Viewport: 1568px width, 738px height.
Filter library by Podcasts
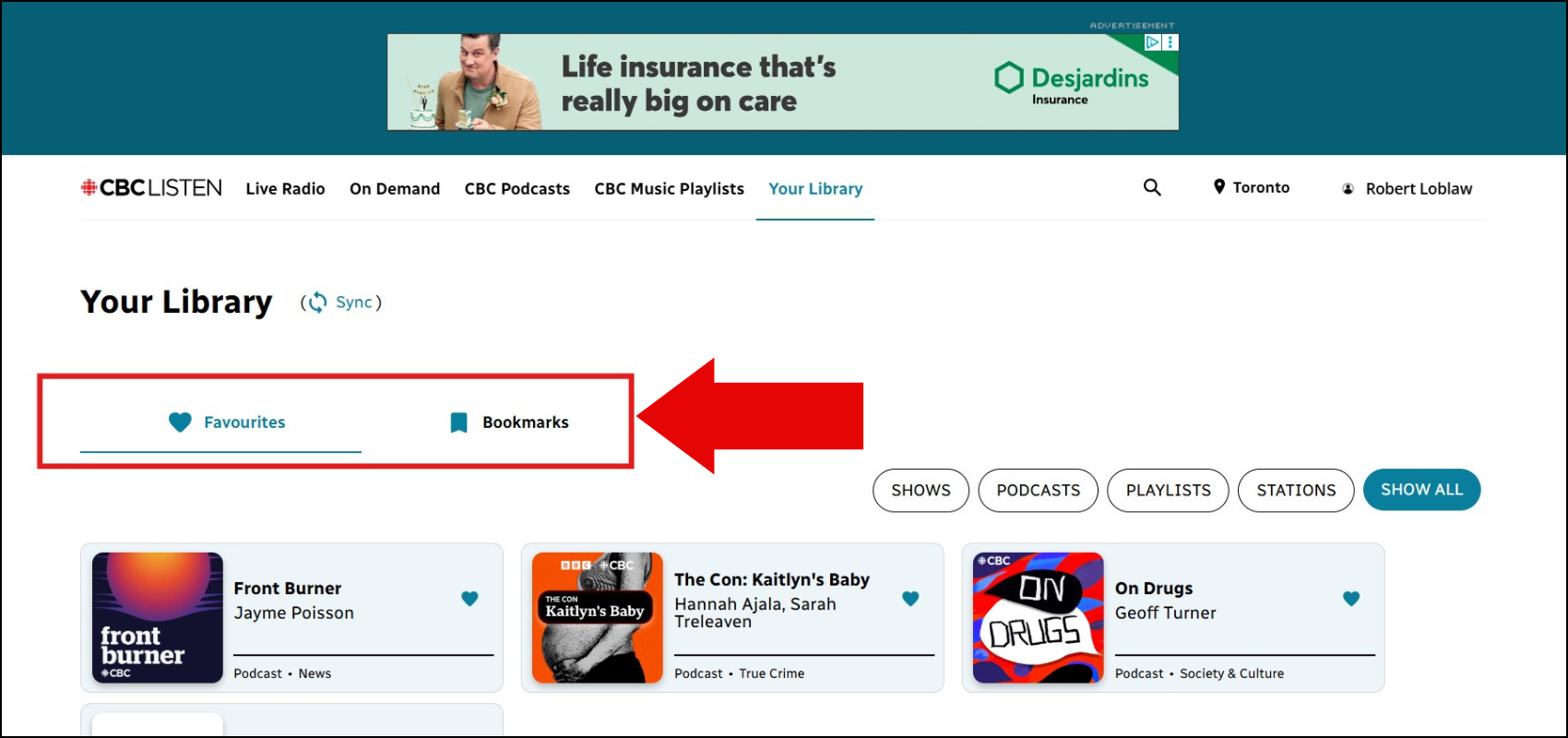(1039, 490)
